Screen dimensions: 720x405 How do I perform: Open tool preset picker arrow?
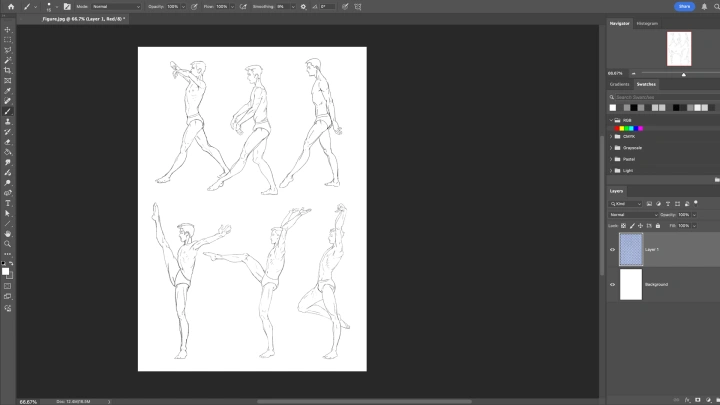[x=35, y=6]
